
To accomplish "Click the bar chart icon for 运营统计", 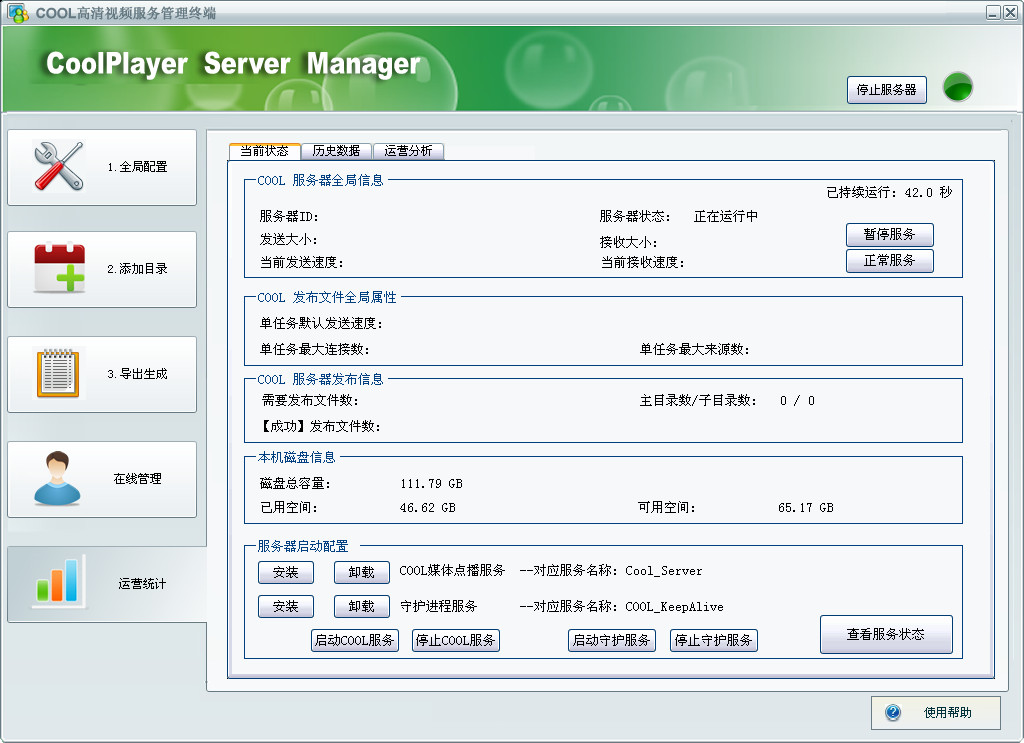I will tap(58, 582).
